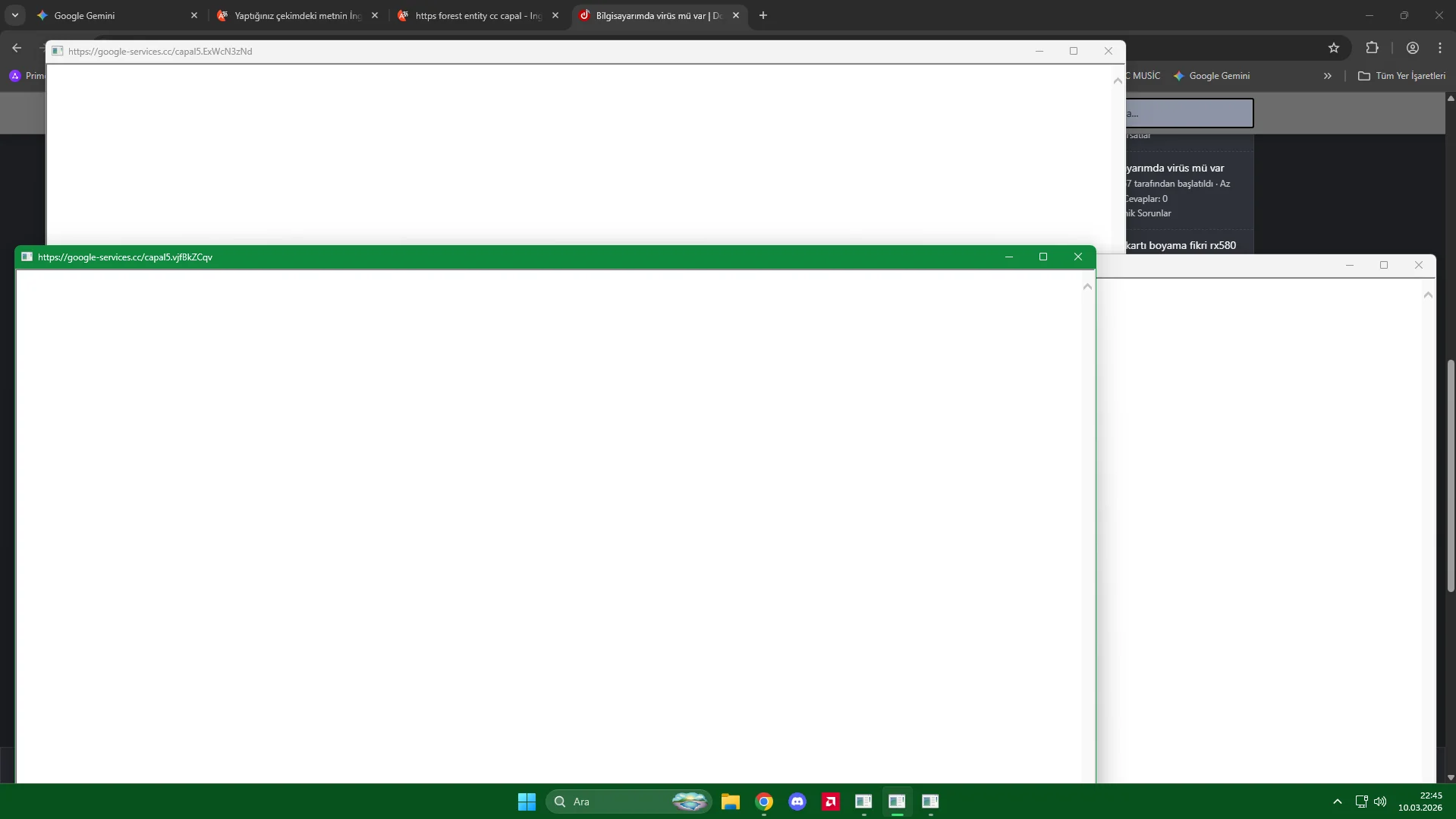The image size is (1456, 819).
Task: Open the 'kartı boyama fikri rx580' thread link
Action: (1181, 246)
